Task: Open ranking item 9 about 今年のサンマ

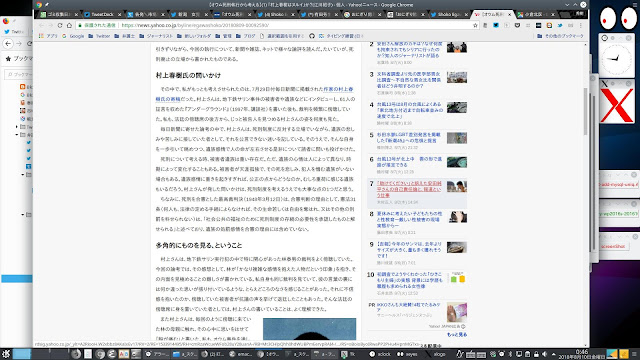Action: click(409, 250)
